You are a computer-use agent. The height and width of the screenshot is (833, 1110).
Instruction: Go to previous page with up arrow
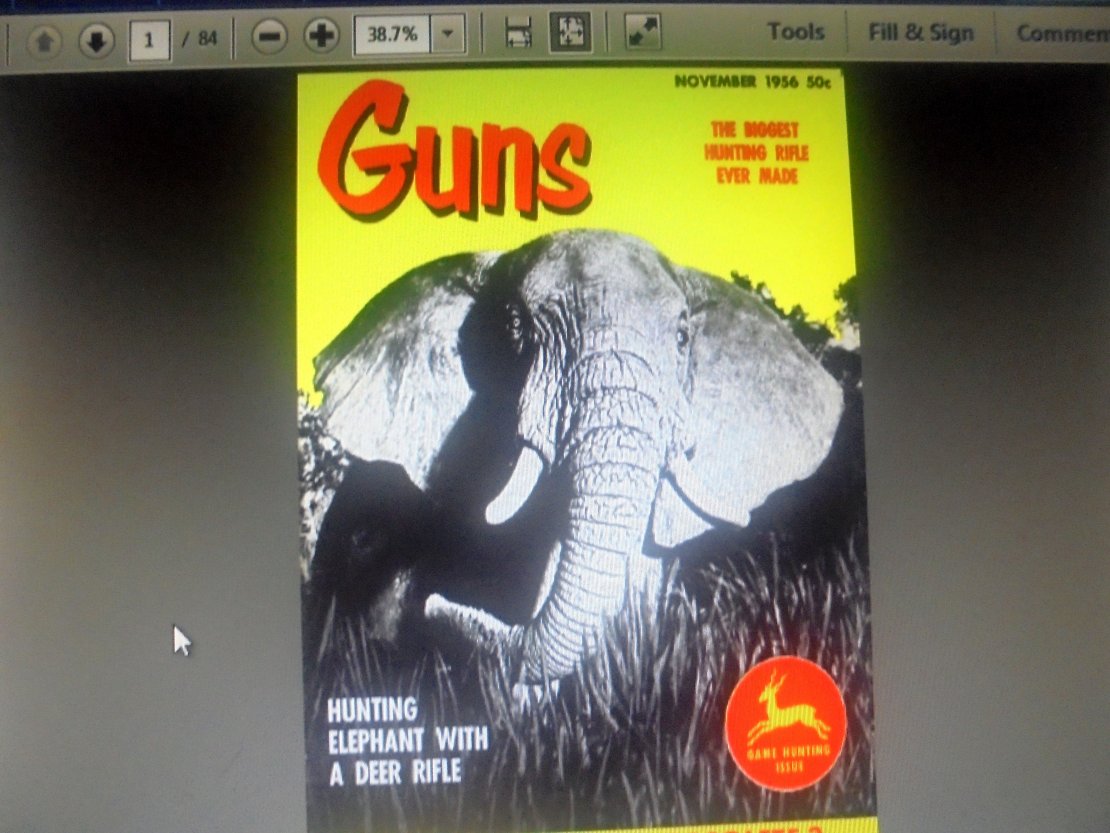click(45, 41)
